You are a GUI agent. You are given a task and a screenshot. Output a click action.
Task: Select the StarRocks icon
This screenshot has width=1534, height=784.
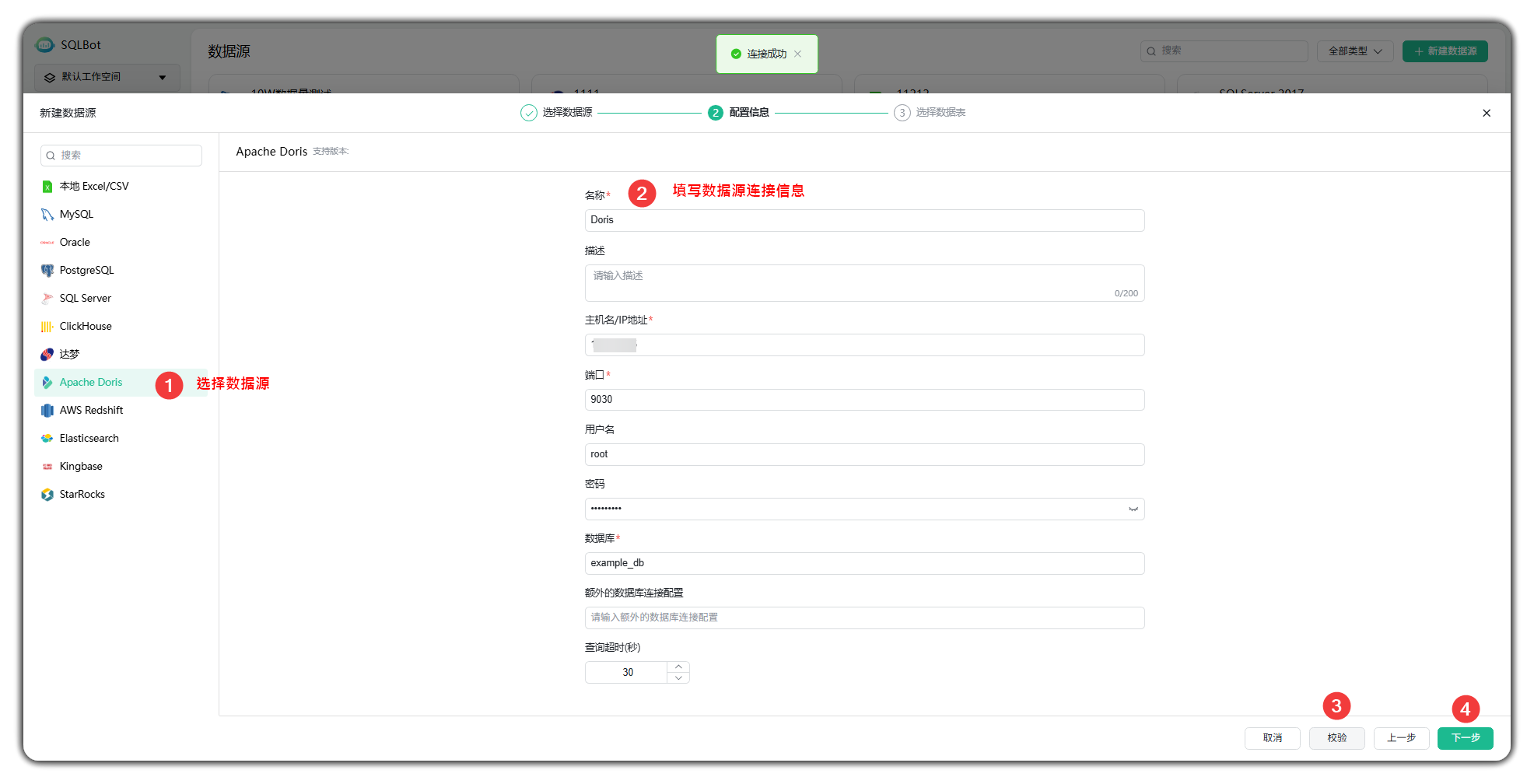47,495
